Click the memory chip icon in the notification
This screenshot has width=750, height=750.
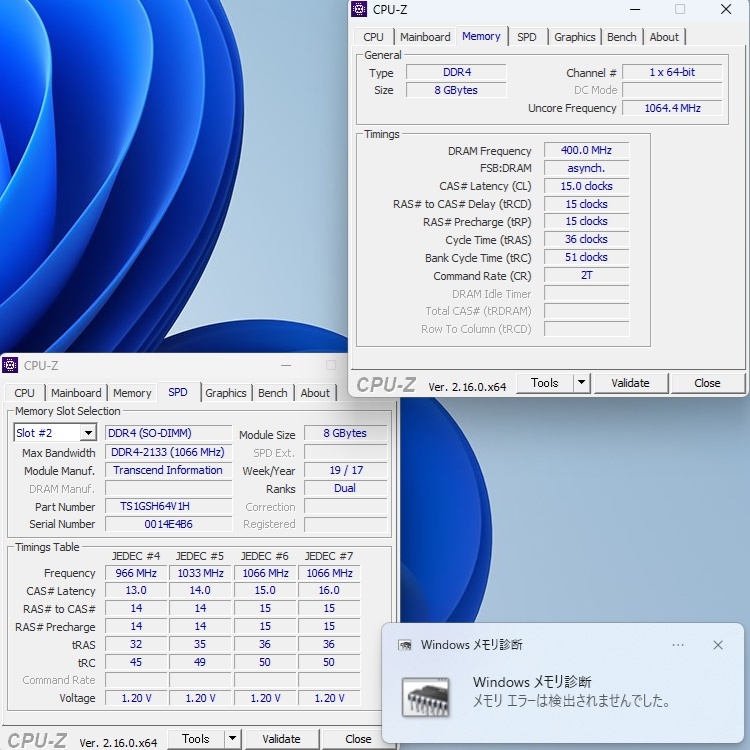point(426,697)
